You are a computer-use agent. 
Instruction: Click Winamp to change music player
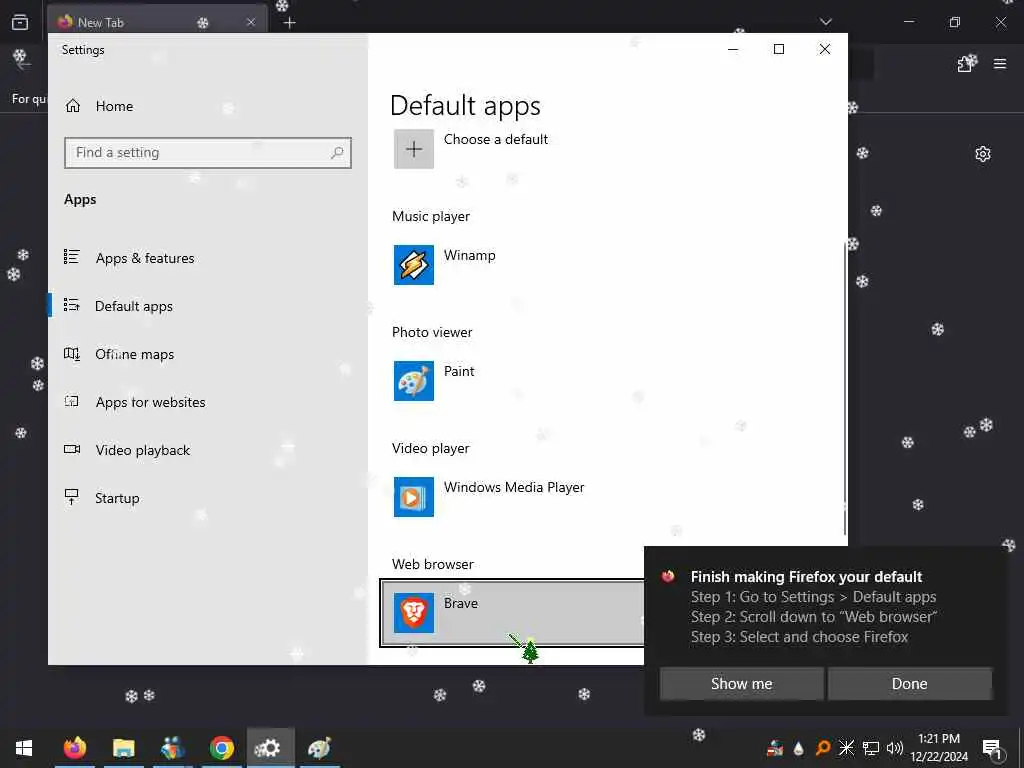click(470, 255)
